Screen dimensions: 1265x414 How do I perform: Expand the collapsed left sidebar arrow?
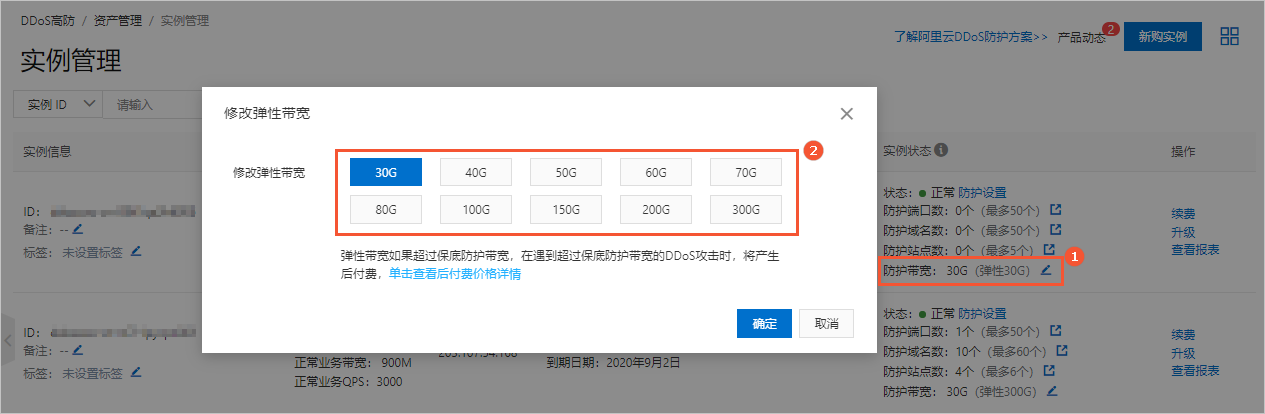pyautogui.click(x=8, y=340)
